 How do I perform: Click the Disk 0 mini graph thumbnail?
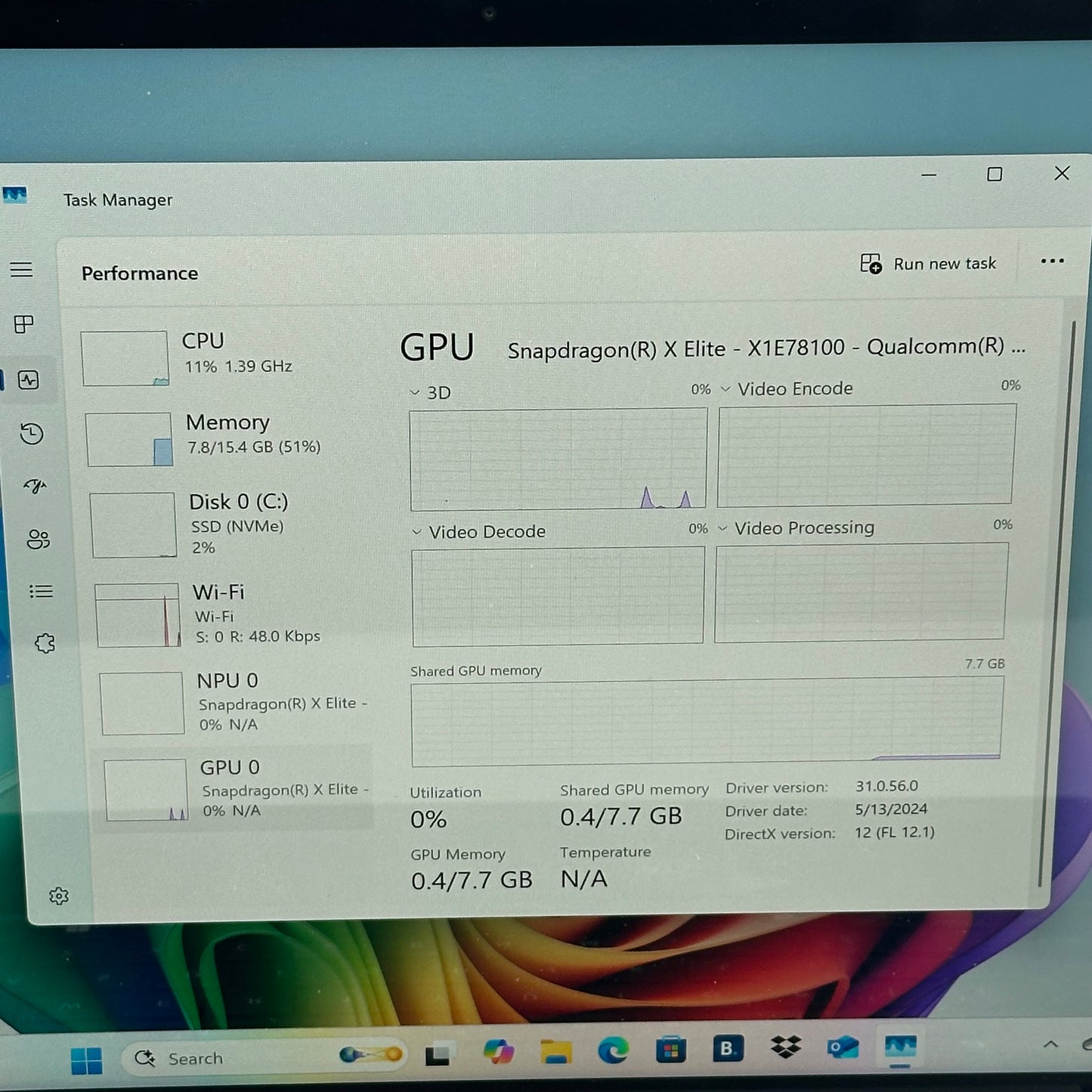[134, 525]
